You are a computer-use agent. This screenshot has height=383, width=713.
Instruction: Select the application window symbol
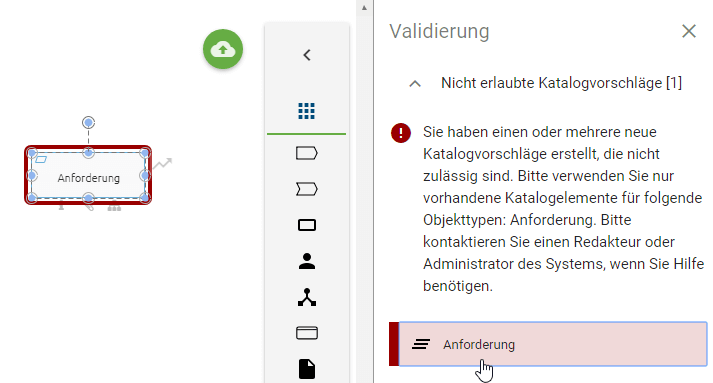click(x=306, y=333)
